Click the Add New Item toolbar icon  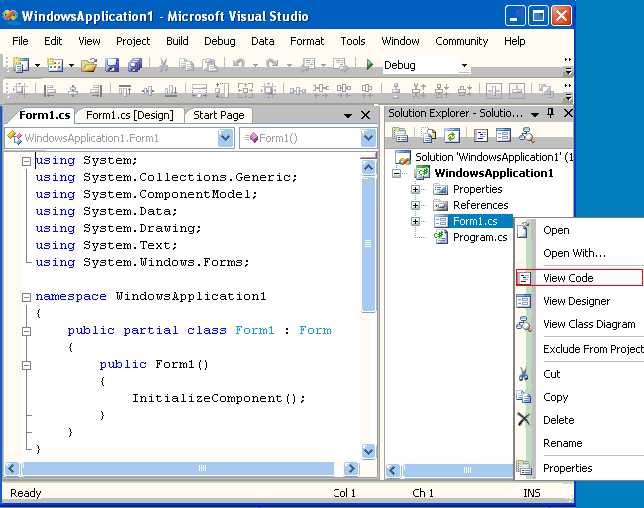(55, 65)
